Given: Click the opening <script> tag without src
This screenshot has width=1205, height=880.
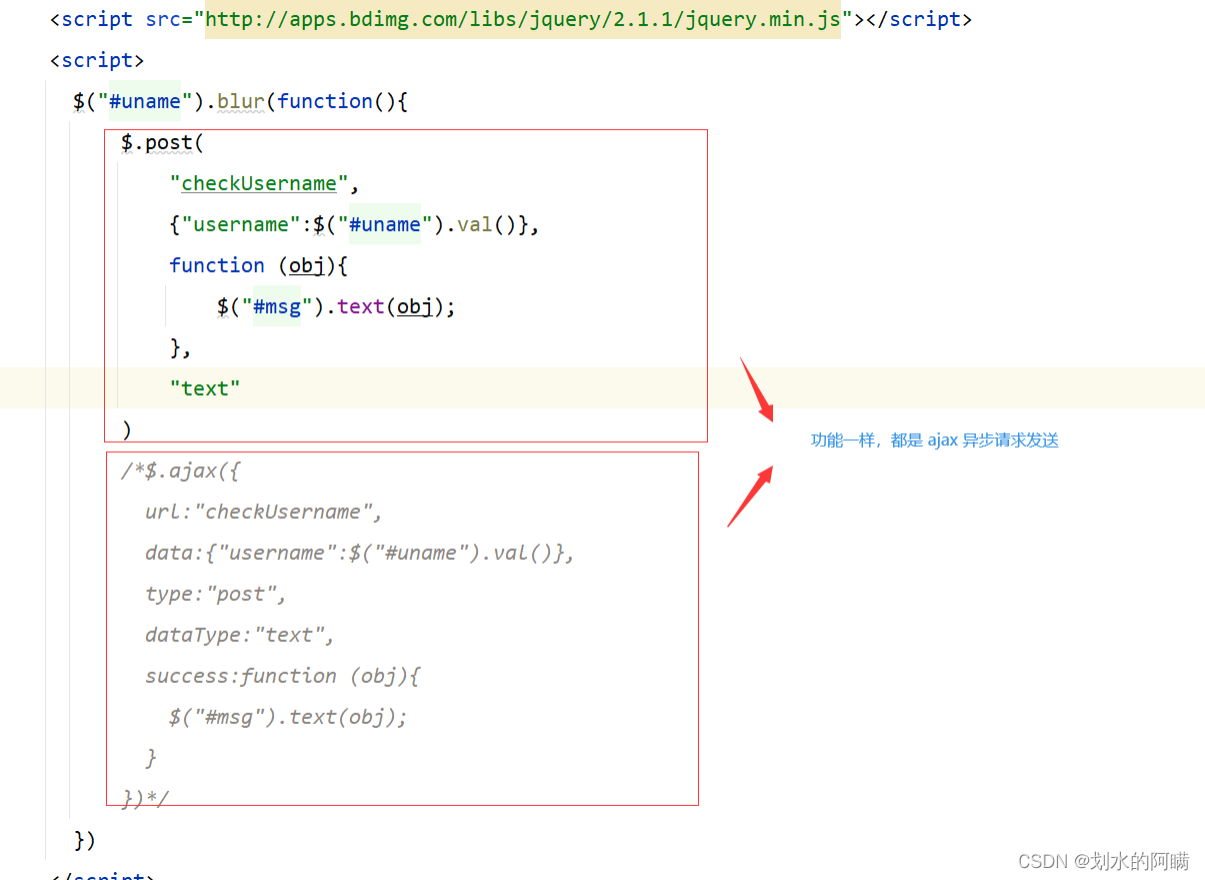Looking at the screenshot, I should tap(97, 60).
